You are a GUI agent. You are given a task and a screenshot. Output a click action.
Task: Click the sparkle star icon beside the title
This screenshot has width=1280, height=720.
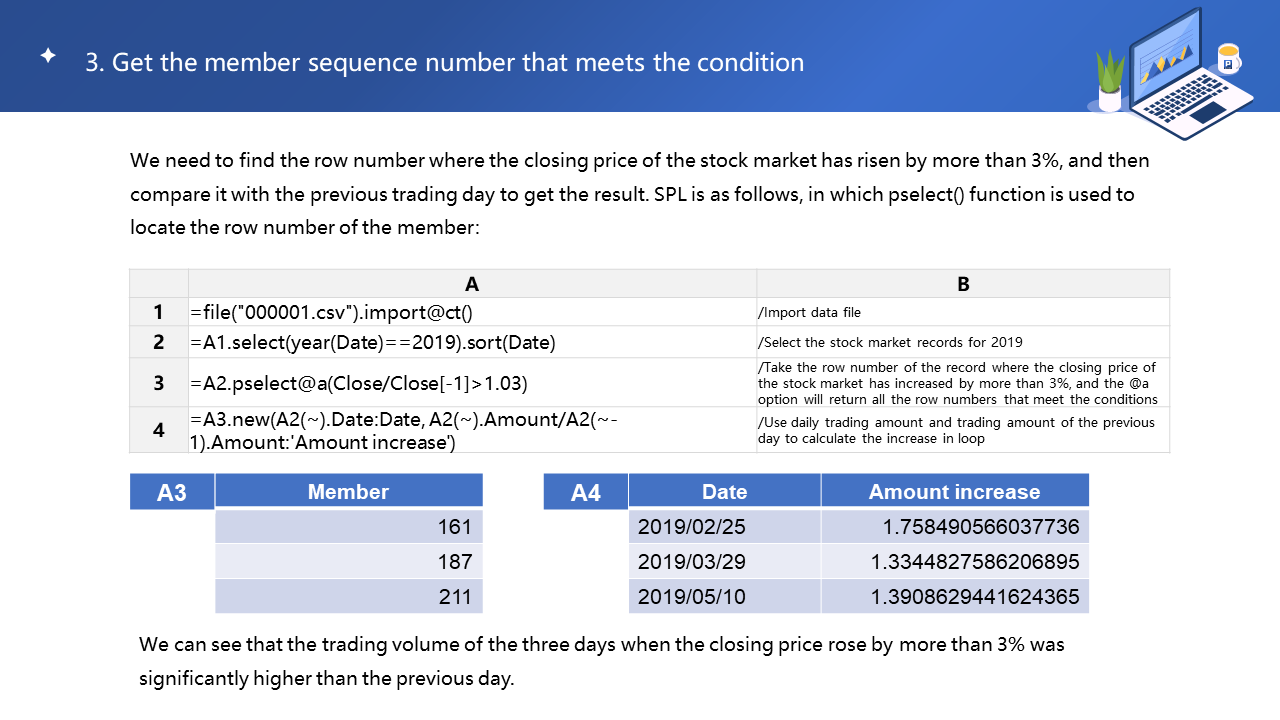(x=48, y=56)
